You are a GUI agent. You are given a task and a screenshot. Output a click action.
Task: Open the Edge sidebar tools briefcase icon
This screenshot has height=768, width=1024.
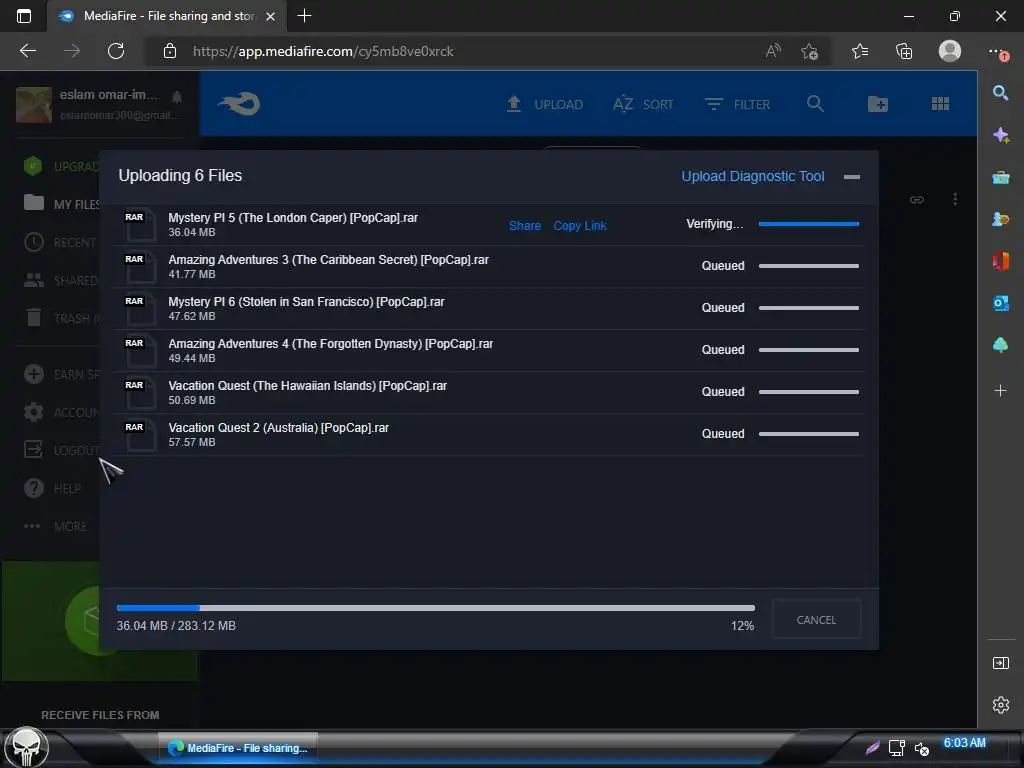(1000, 177)
